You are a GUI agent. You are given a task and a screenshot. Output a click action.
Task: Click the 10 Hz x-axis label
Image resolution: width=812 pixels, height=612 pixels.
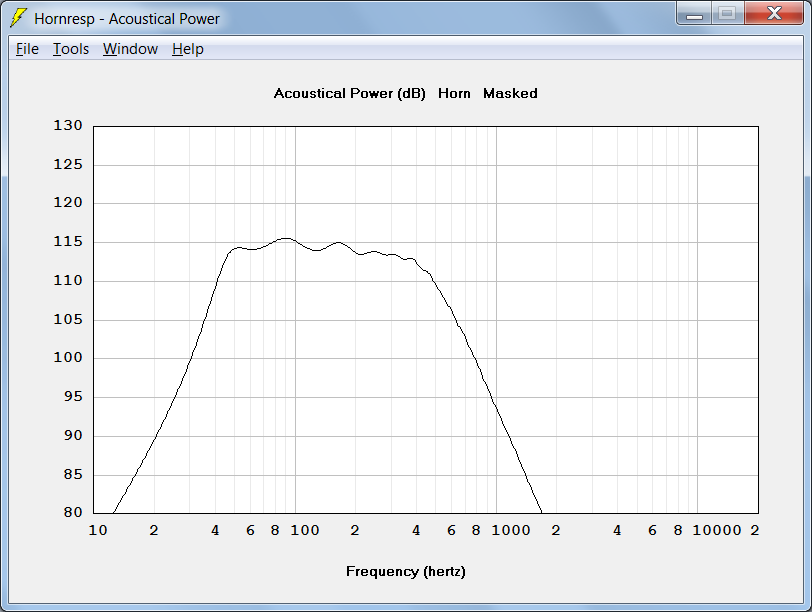coord(98,530)
